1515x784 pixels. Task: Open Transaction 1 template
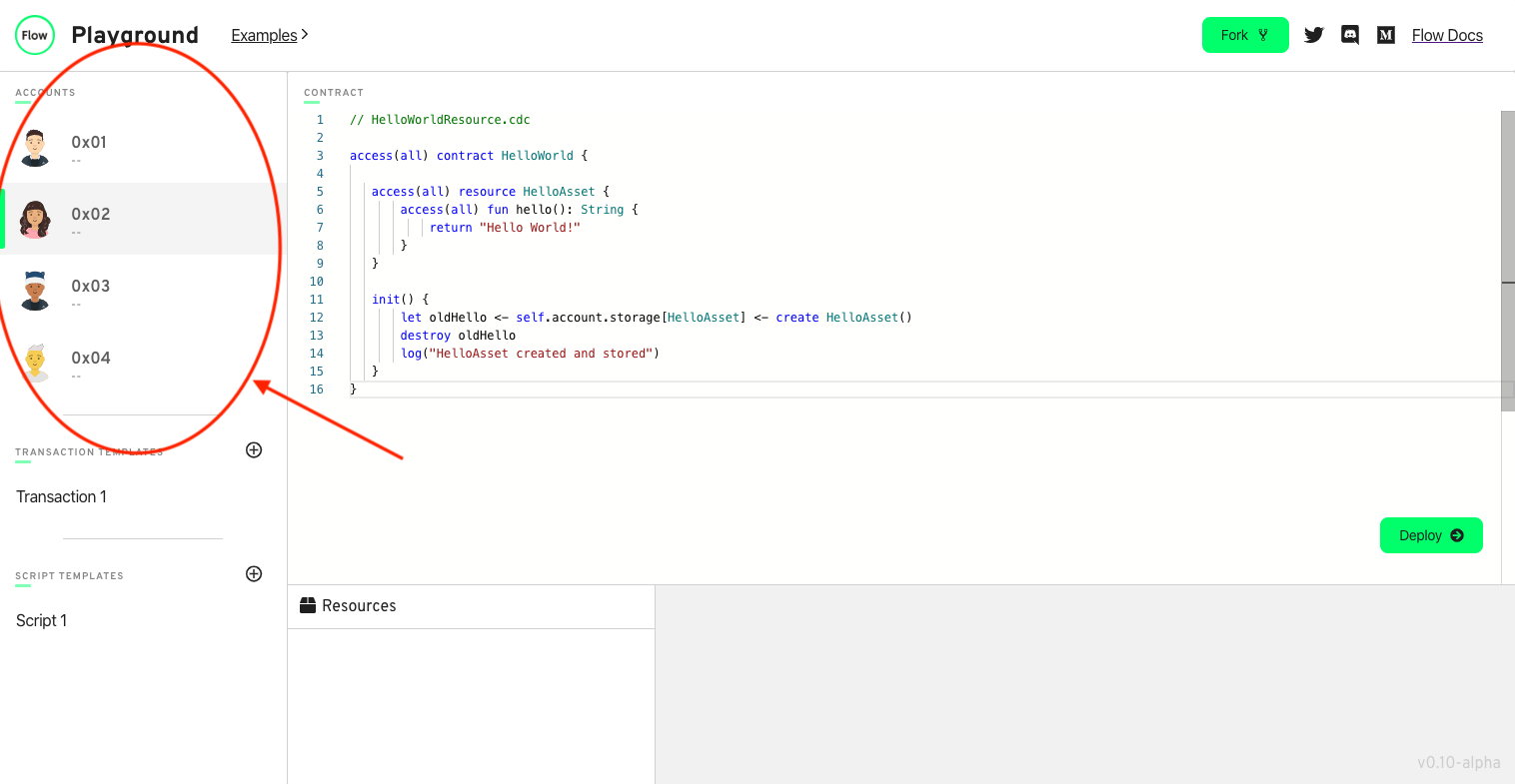click(x=61, y=496)
